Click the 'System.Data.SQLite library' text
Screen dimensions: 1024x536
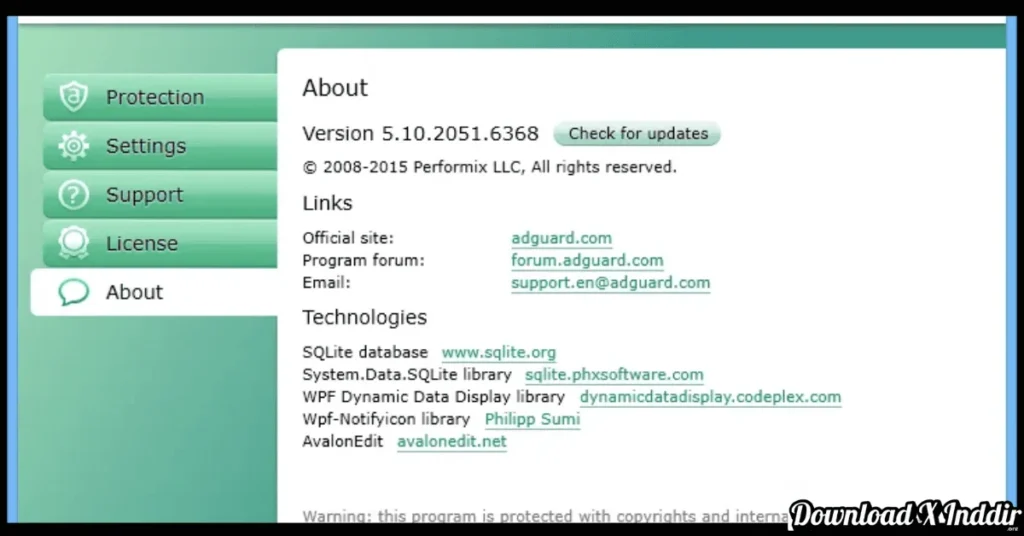(x=407, y=375)
